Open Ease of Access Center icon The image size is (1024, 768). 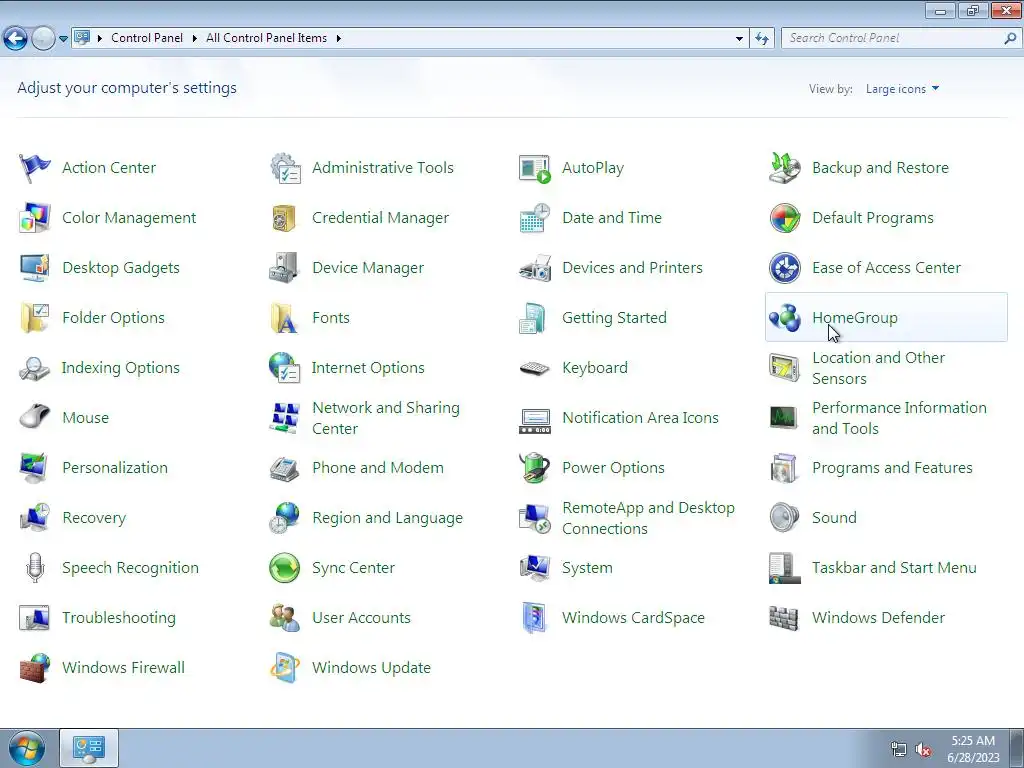click(784, 268)
